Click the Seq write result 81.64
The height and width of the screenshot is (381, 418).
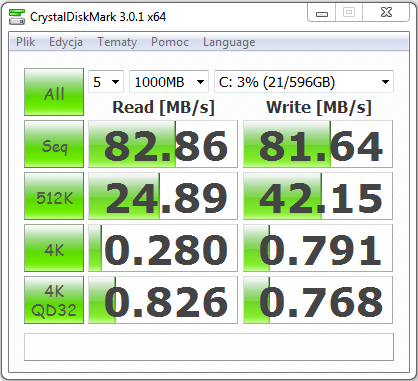pyautogui.click(x=318, y=144)
